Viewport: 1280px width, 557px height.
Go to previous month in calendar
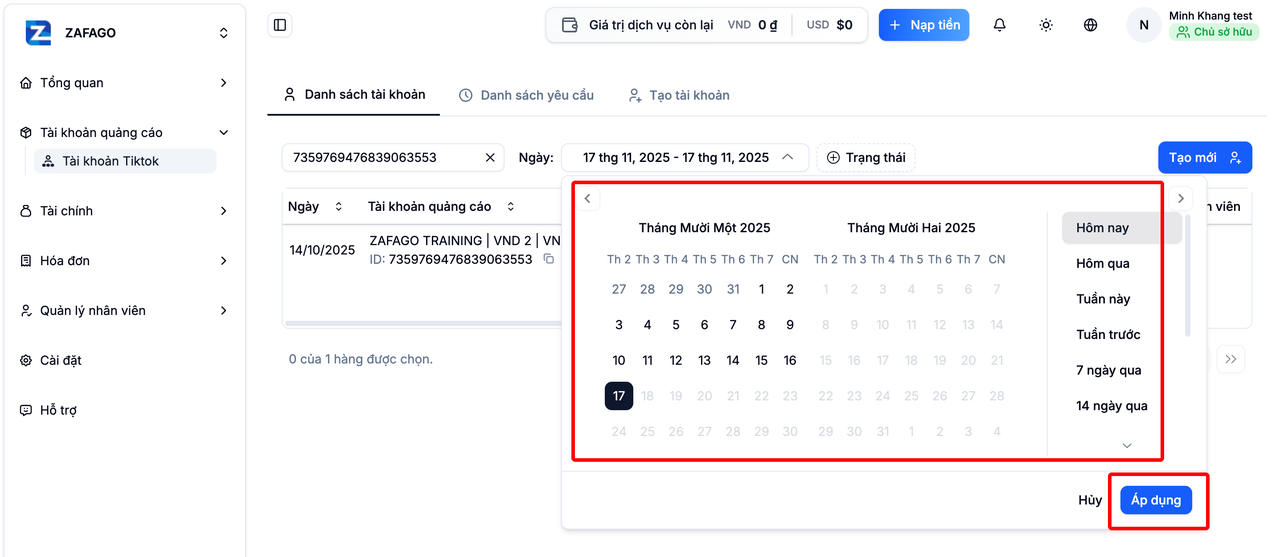coord(588,198)
